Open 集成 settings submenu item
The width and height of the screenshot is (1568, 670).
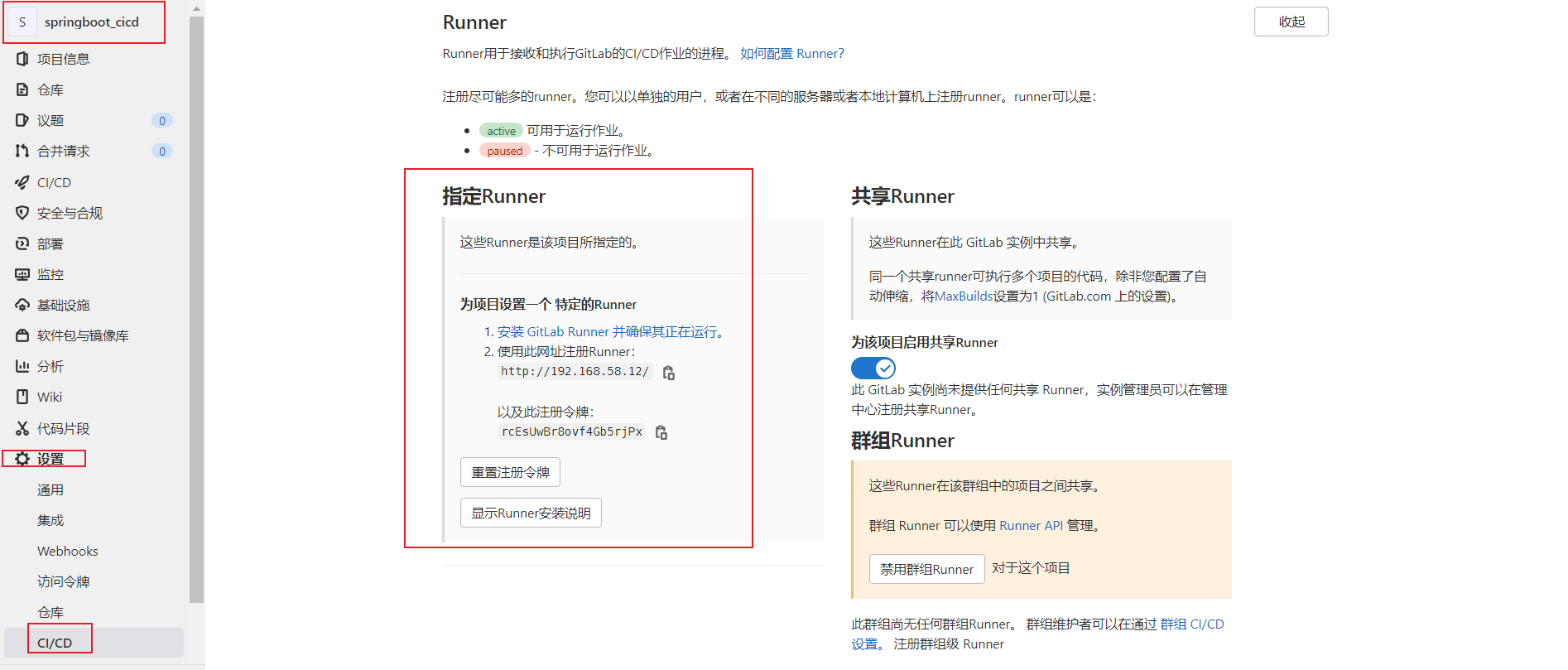[51, 520]
